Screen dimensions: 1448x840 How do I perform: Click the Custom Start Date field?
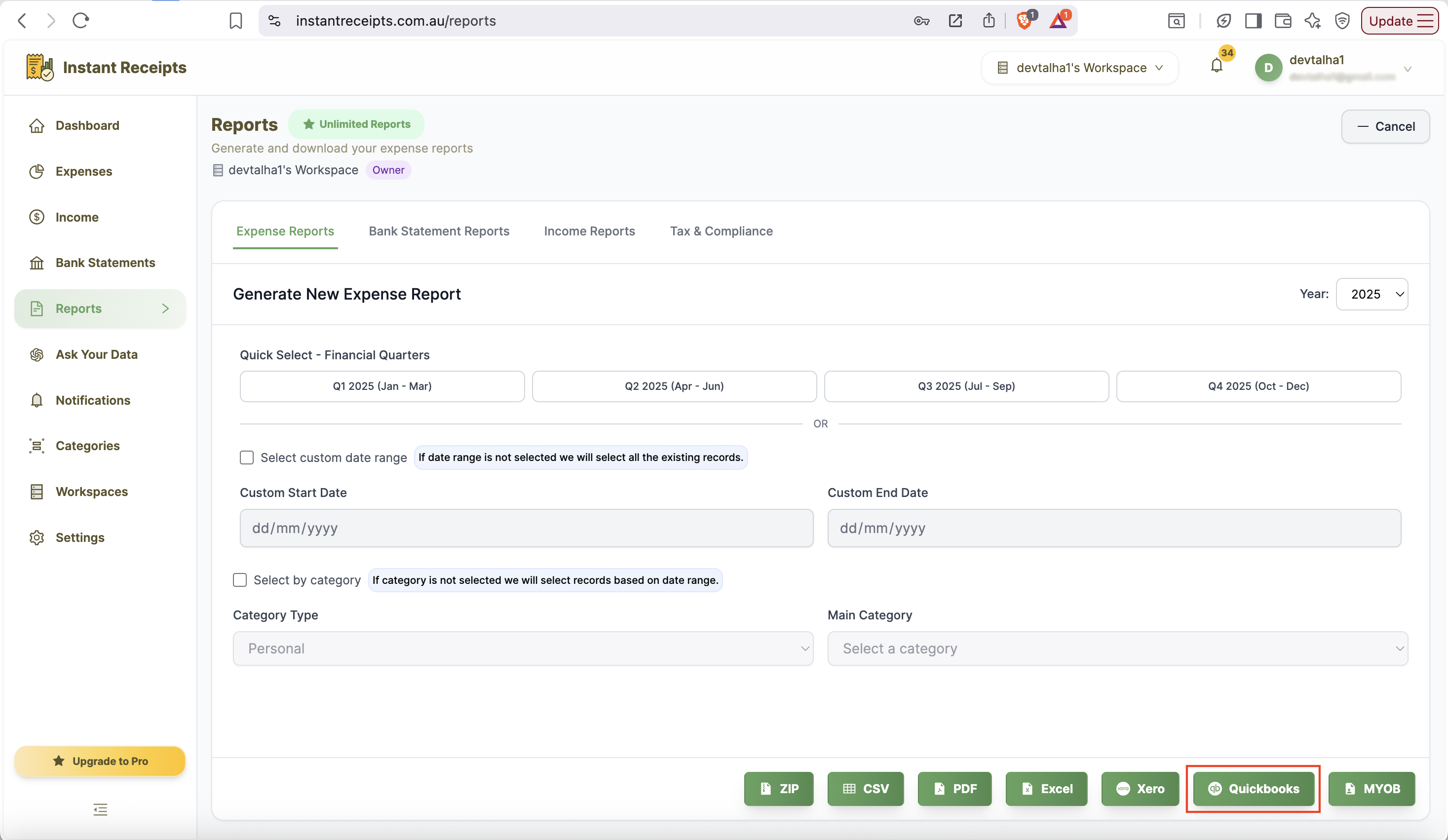point(526,528)
